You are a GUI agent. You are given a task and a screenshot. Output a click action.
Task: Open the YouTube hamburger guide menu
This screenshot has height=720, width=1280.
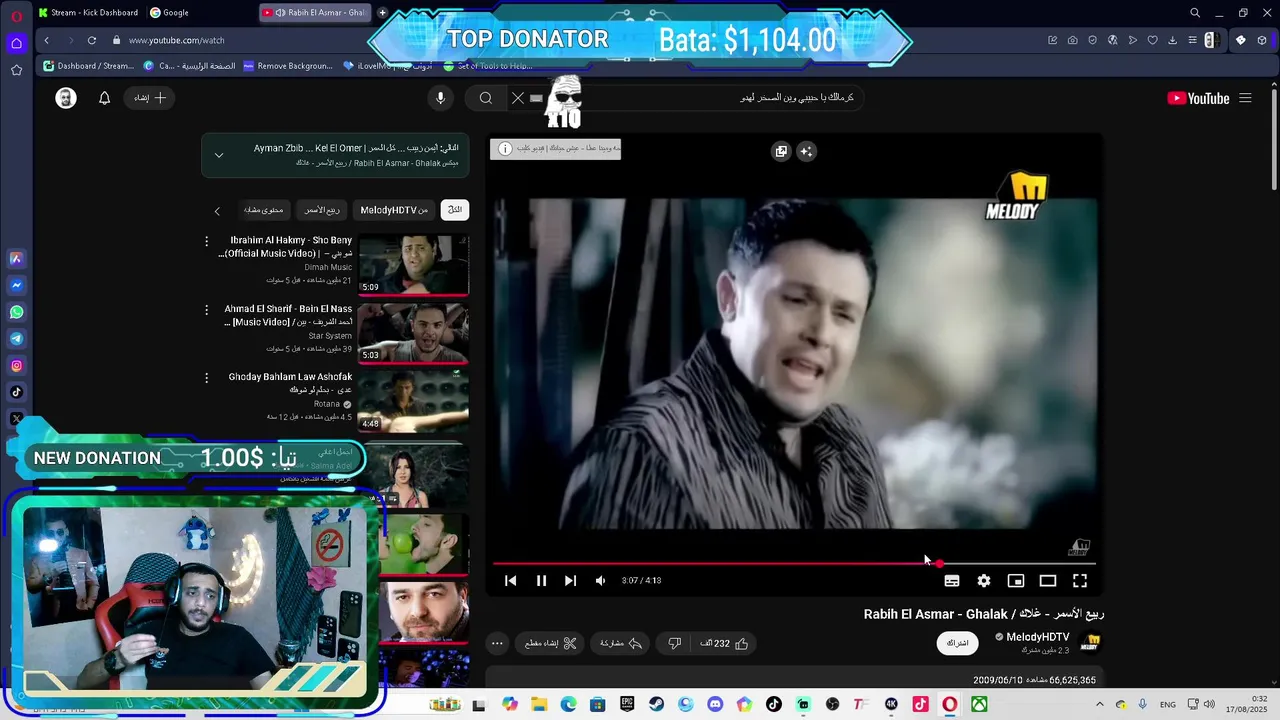pos(1245,98)
